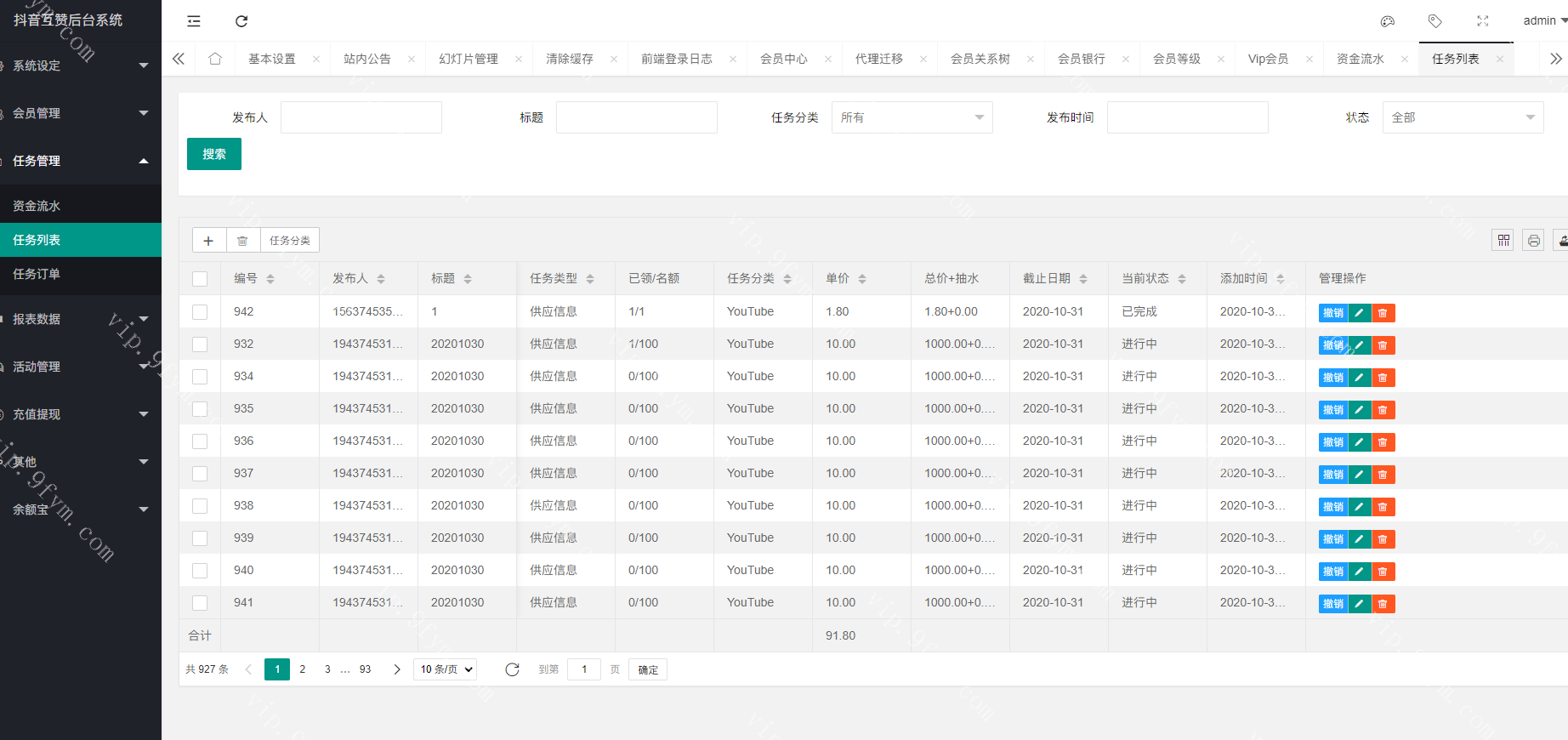Open the 任务分类 filter dropdown
1568x740 pixels.
click(x=912, y=117)
